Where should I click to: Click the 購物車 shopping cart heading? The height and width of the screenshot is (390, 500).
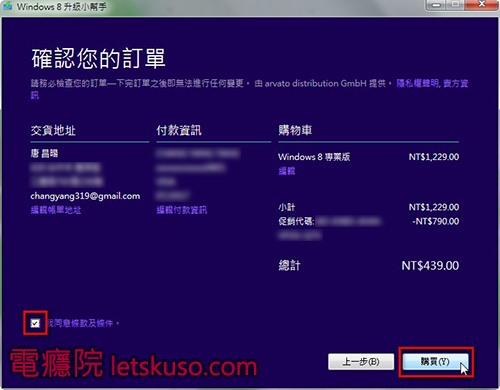[x=295, y=130]
